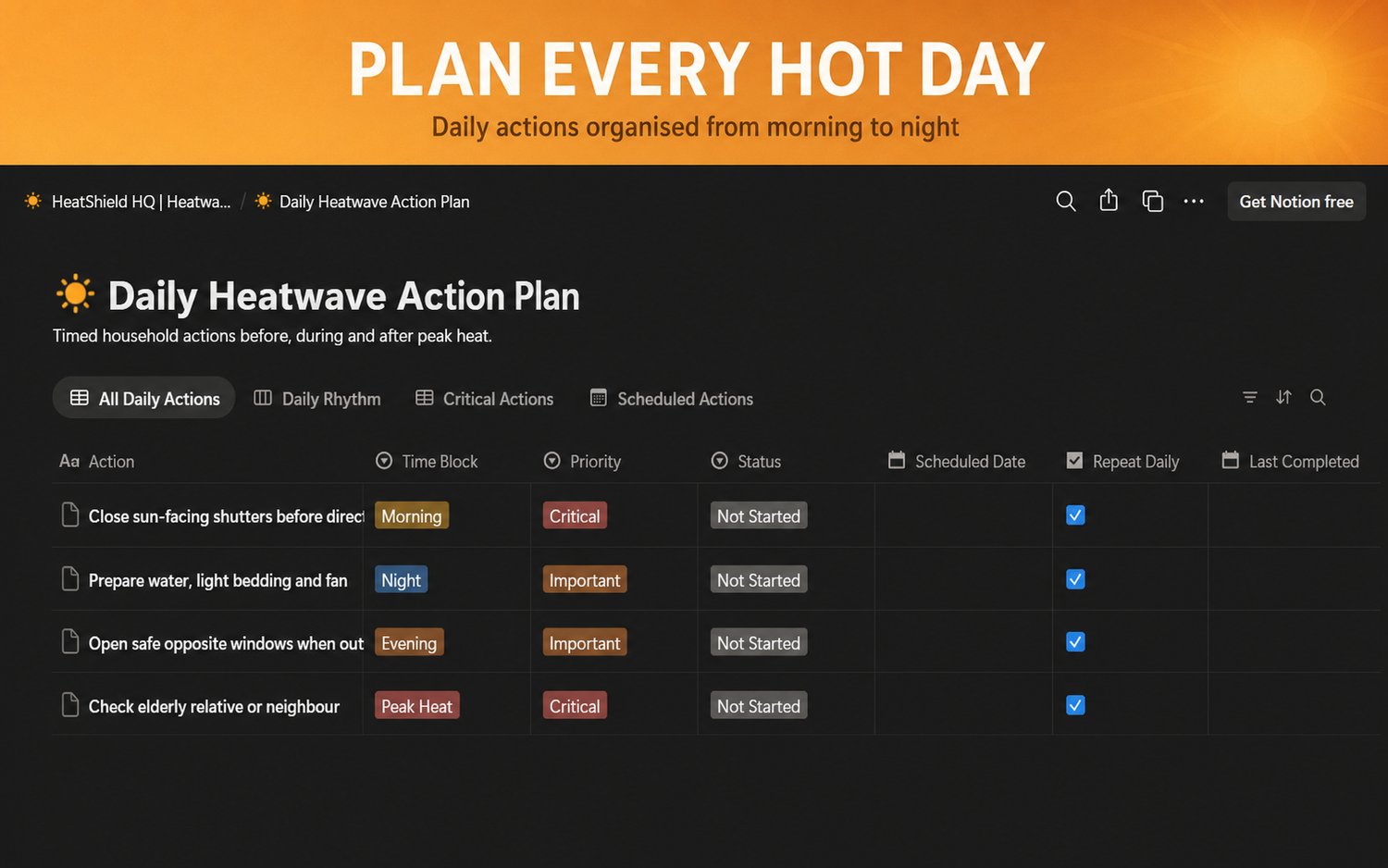Image resolution: width=1388 pixels, height=868 pixels.
Task: Click the database search magnifier icon
Action: [x=1318, y=397]
